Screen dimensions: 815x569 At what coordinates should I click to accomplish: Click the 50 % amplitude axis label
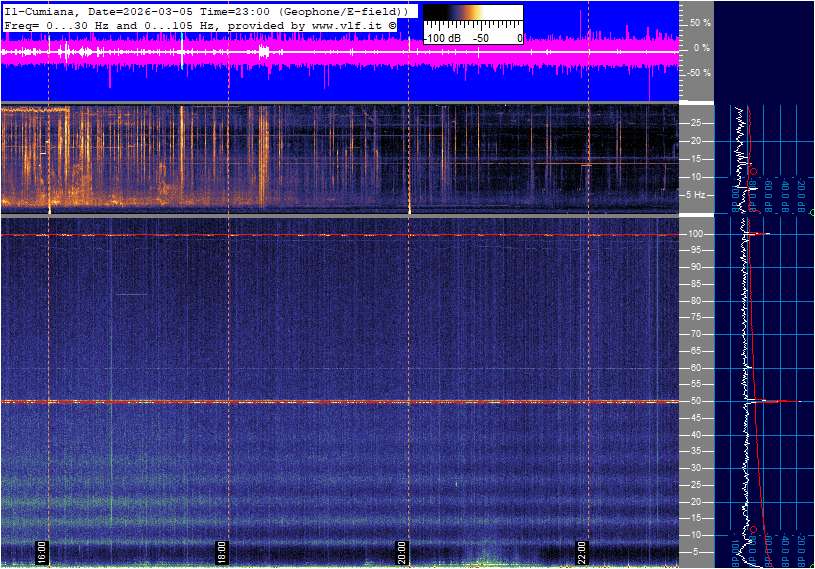click(700, 22)
